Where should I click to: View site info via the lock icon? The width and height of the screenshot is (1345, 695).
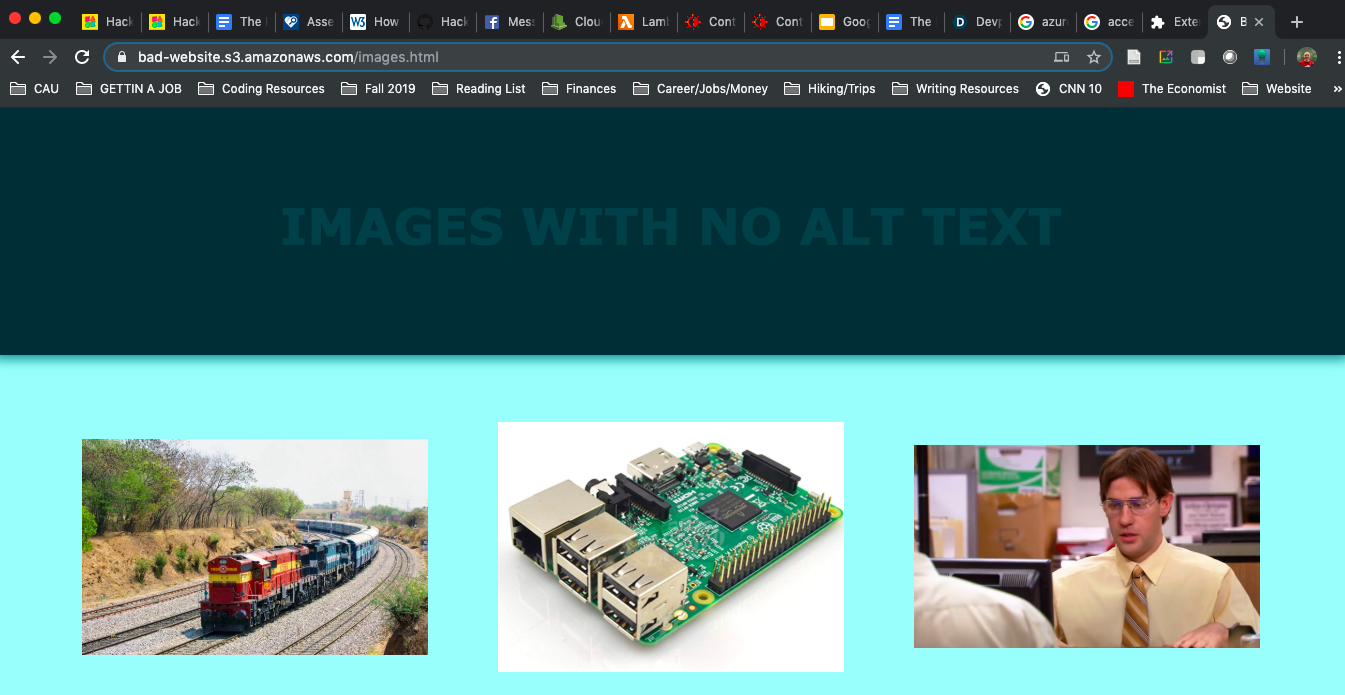[x=122, y=57]
